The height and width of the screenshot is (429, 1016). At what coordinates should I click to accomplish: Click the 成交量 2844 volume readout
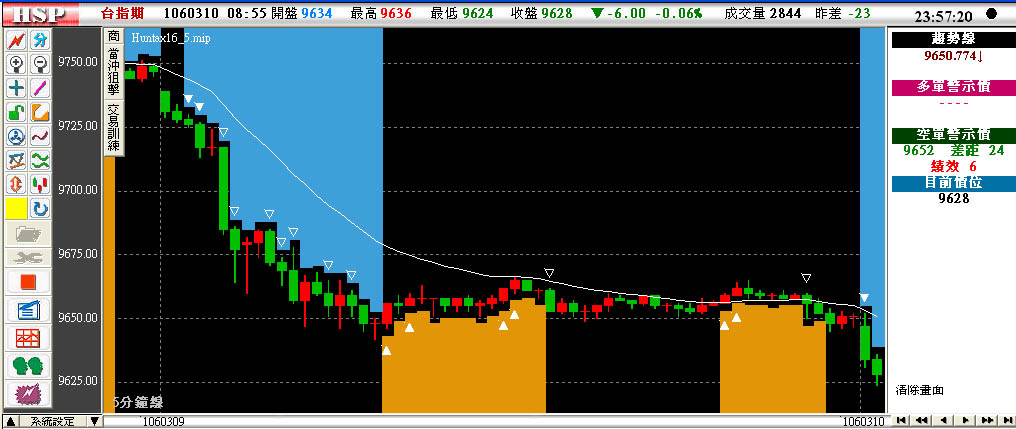tap(763, 13)
